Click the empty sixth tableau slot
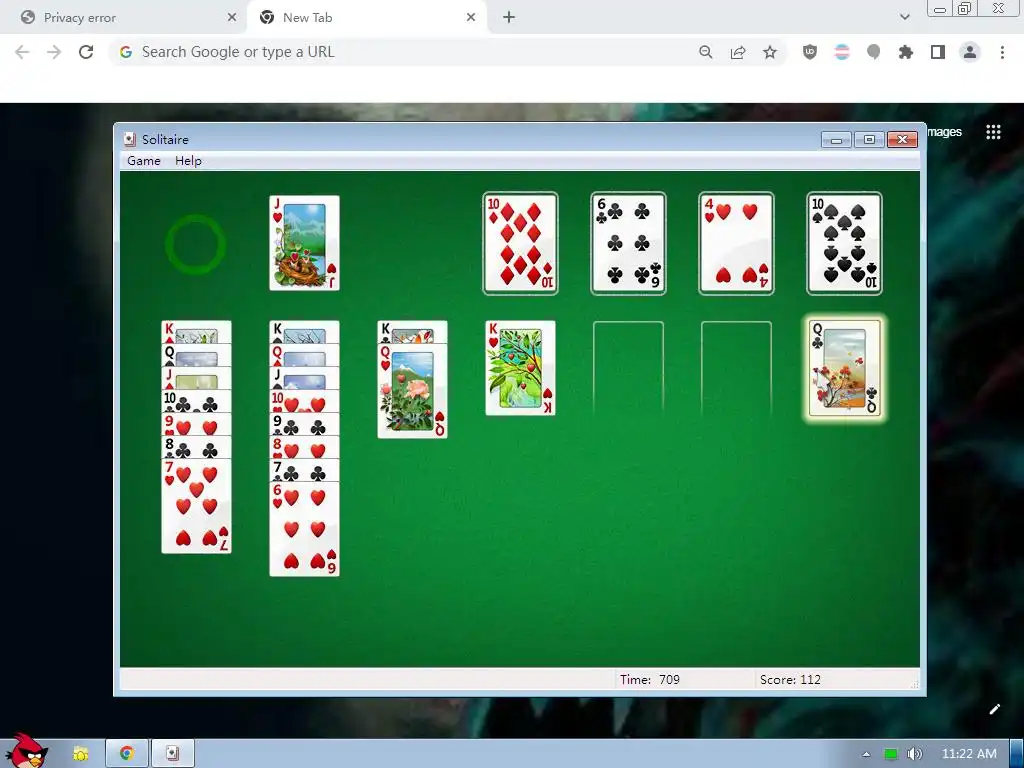Viewport: 1024px width, 768px height. pyautogui.click(x=736, y=368)
